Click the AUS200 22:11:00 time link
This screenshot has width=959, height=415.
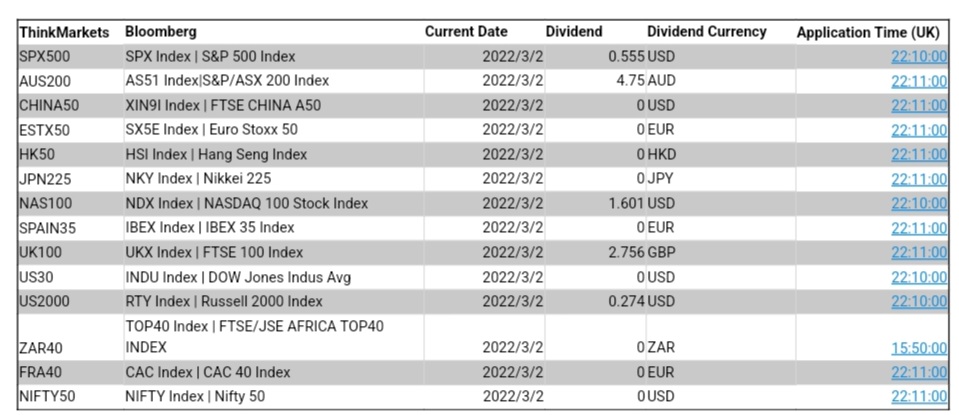[x=918, y=80]
